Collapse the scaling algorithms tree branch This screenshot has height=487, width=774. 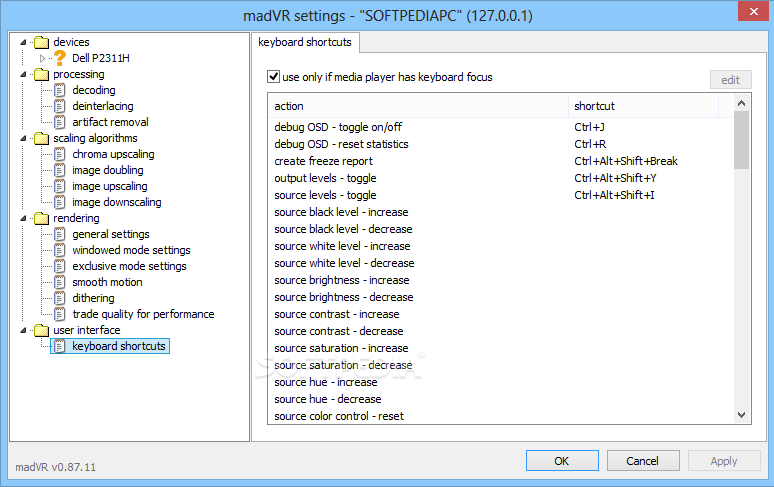coord(23,139)
